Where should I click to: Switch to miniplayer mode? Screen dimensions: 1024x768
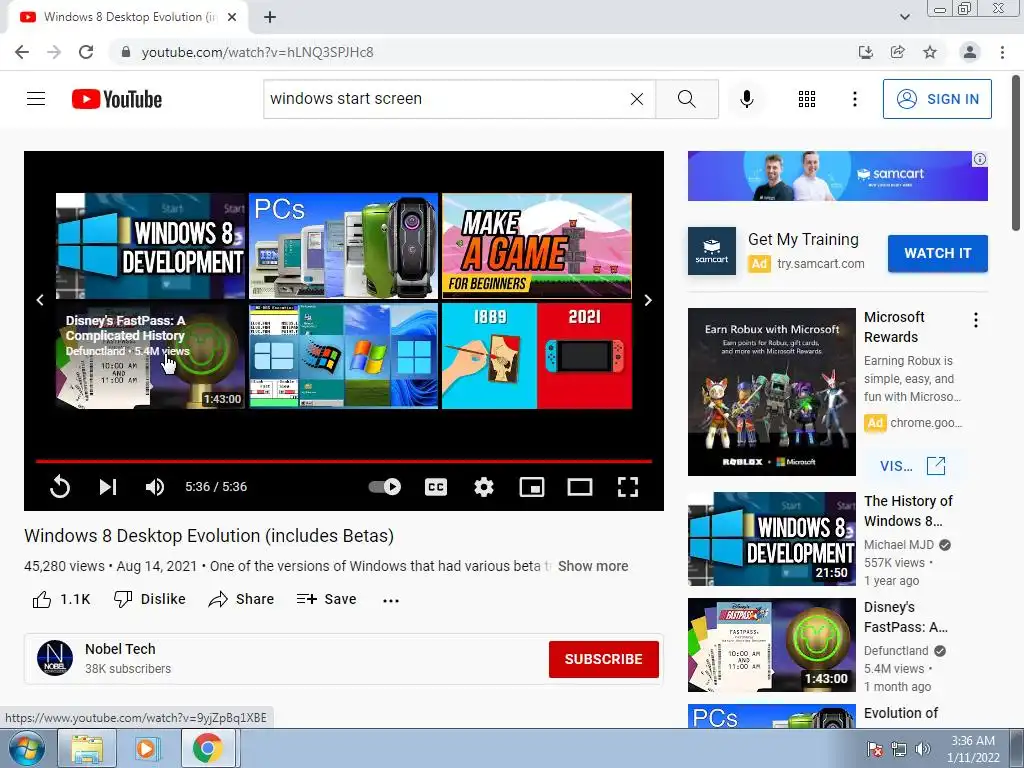pos(532,487)
